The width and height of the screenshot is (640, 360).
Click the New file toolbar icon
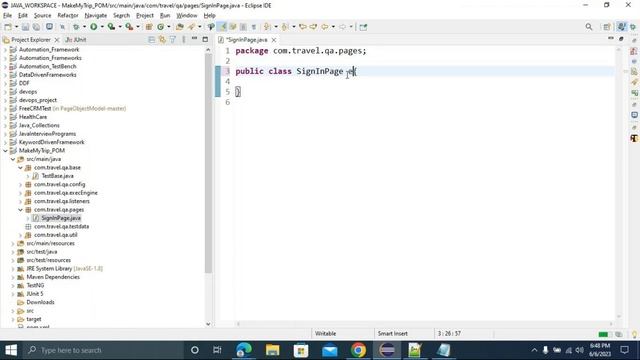tap(8, 27)
